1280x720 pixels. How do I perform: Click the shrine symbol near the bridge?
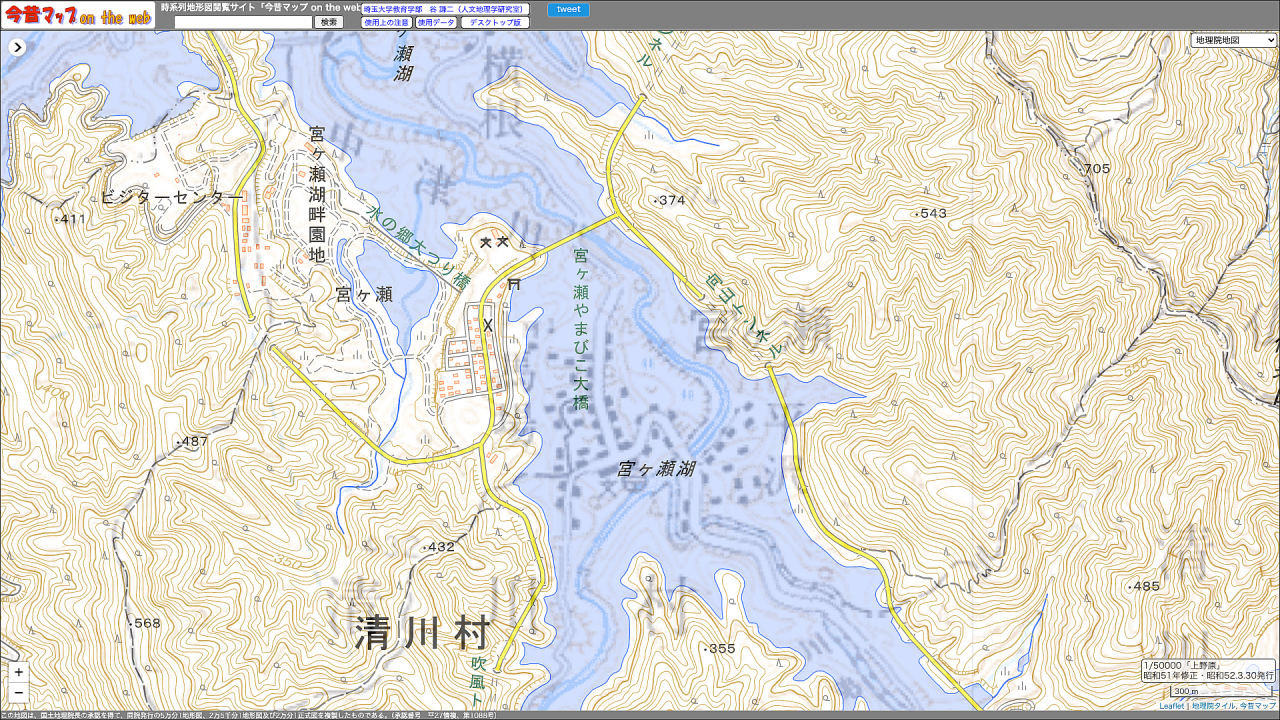click(x=515, y=284)
